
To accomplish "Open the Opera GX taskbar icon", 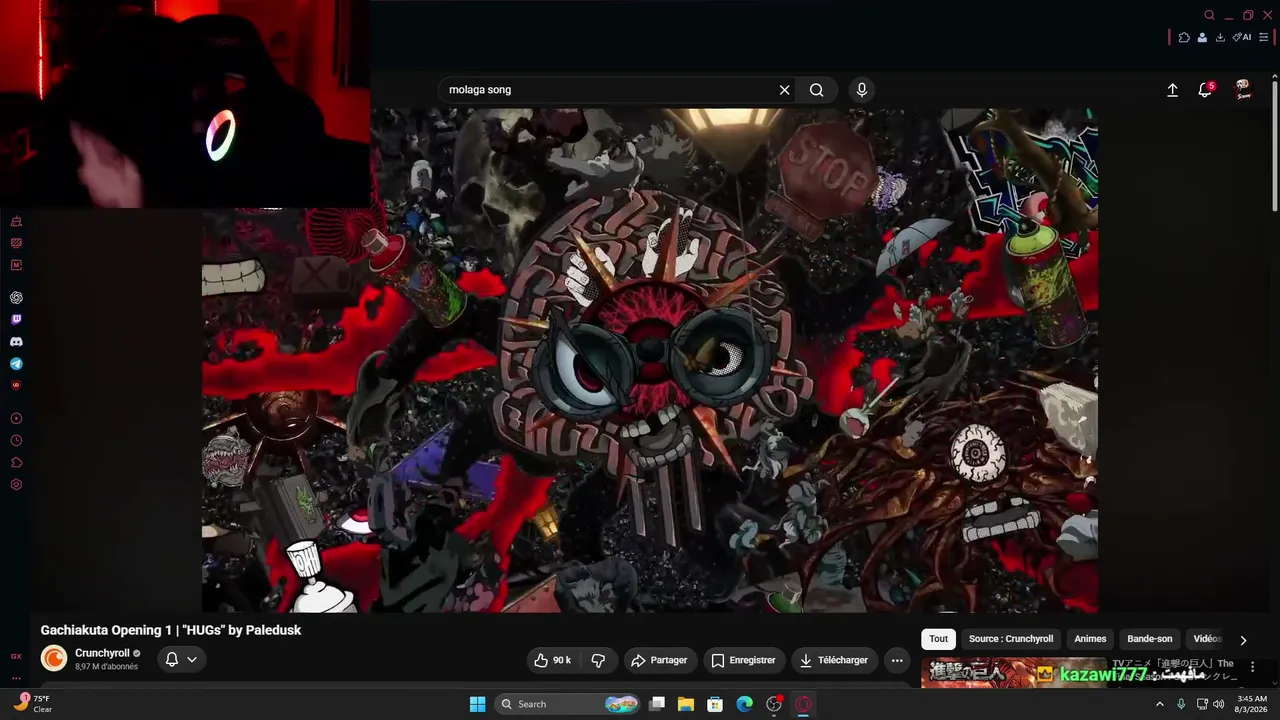I will pyautogui.click(x=803, y=704).
